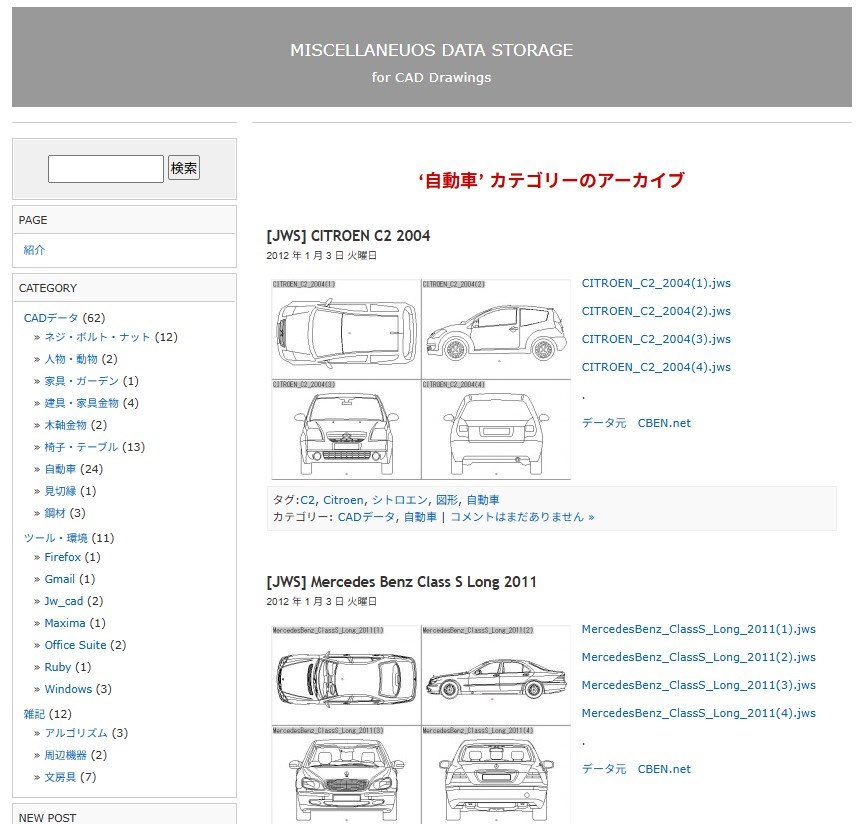Image resolution: width=860 pixels, height=824 pixels.
Task: Download CITROEN_C2_2004(2).jws file
Action: (x=656, y=311)
